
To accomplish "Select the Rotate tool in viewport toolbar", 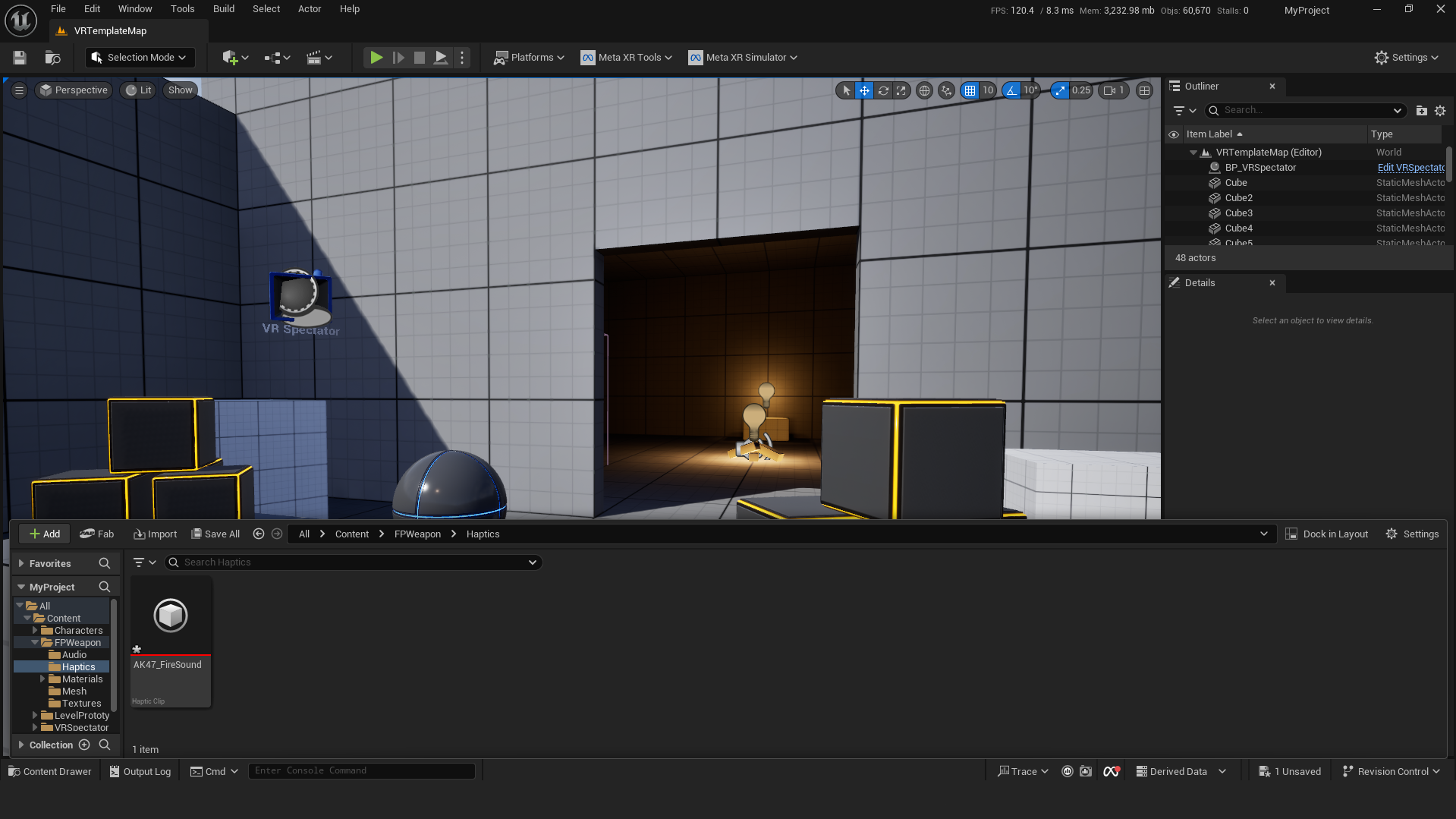I will pyautogui.click(x=883, y=90).
